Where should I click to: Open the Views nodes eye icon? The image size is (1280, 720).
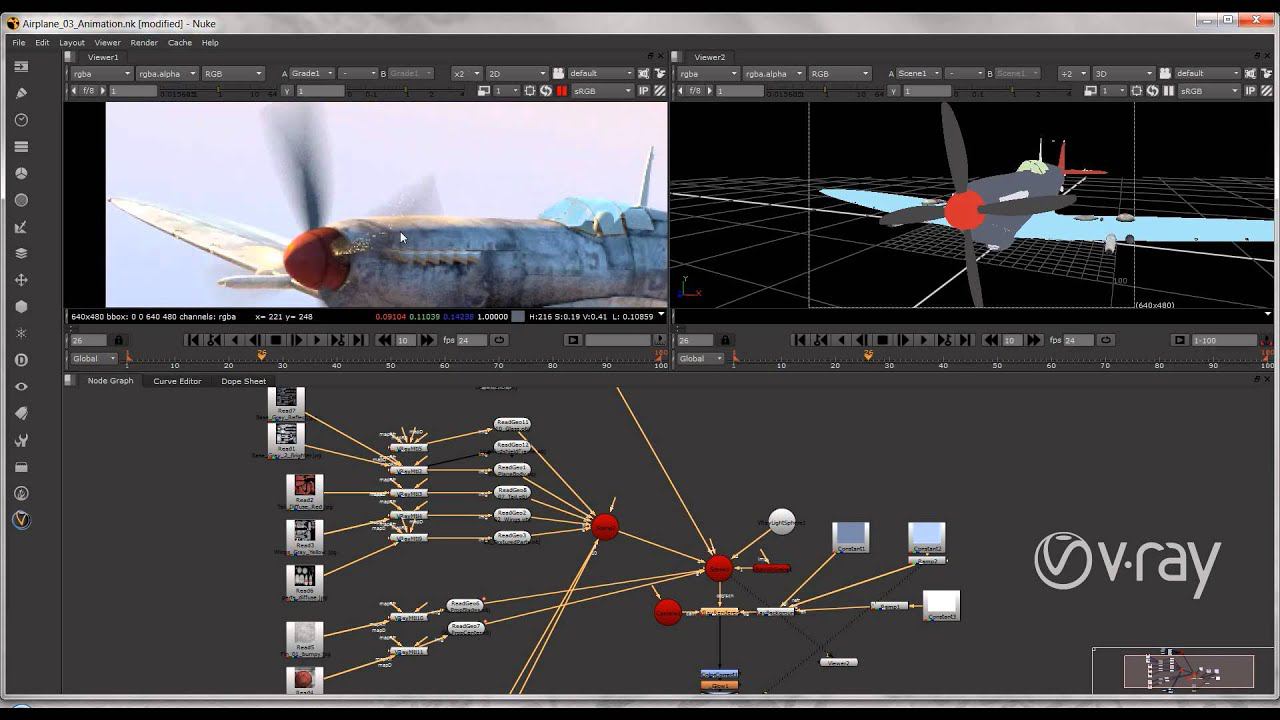pyautogui.click(x=21, y=387)
